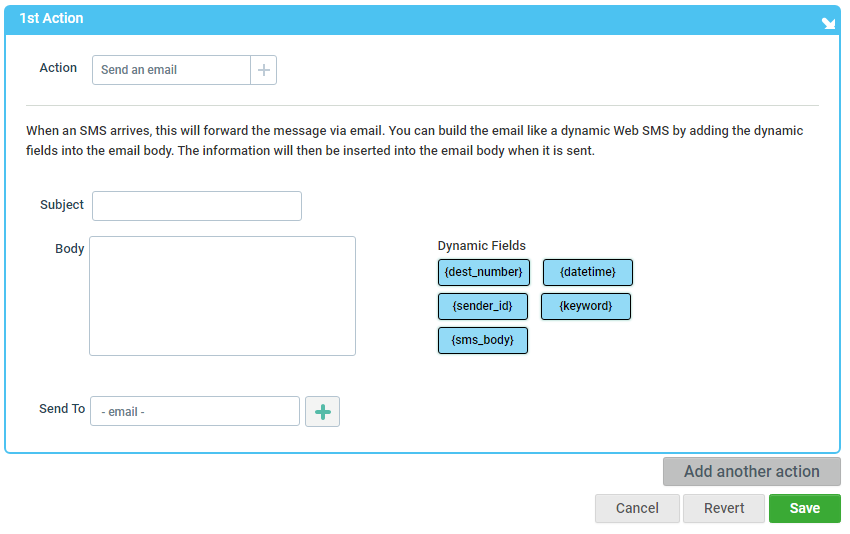Insert the {datetime} dynamic field
This screenshot has width=850, height=534.
[x=588, y=272]
